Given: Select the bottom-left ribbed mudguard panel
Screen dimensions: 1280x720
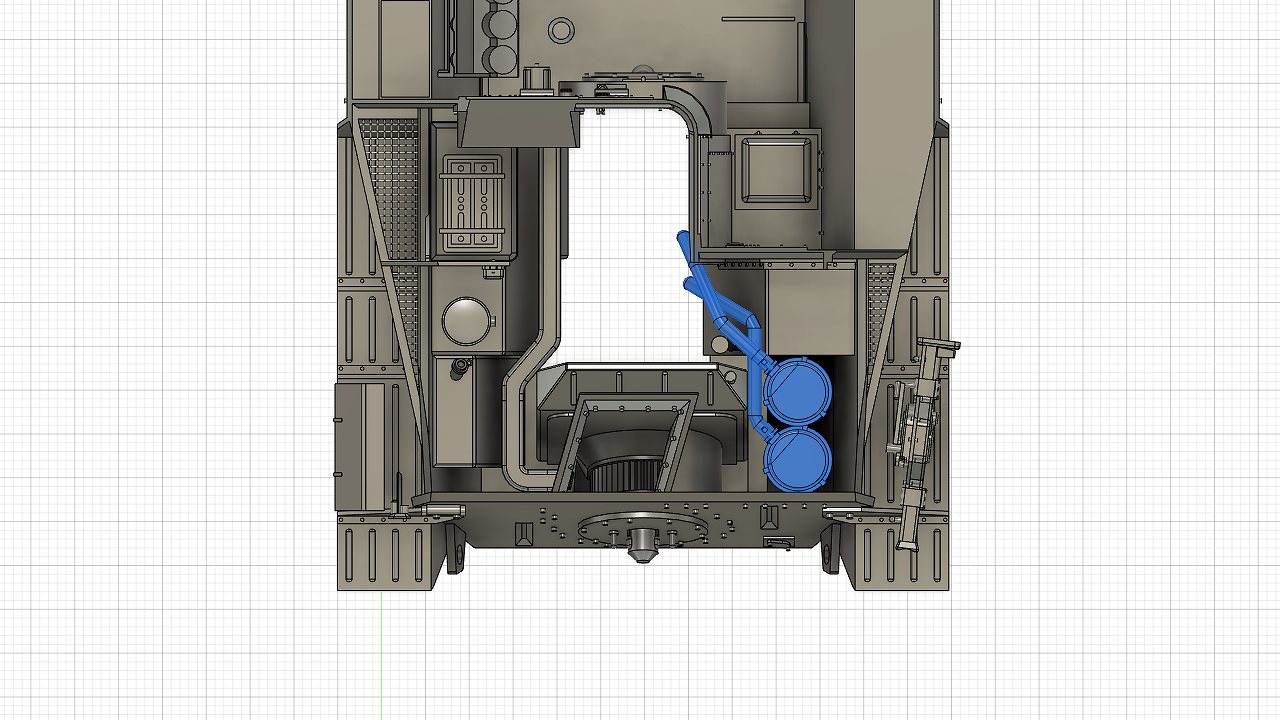Looking at the screenshot, I should click(x=390, y=556).
